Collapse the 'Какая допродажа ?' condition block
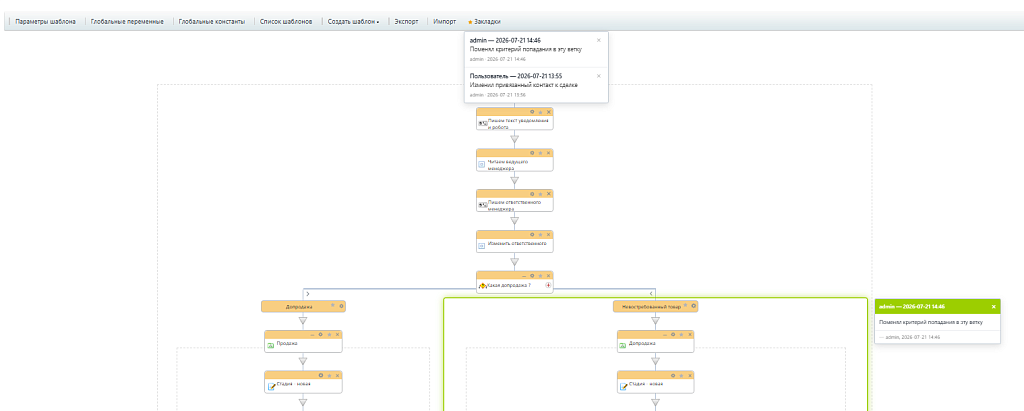 click(x=524, y=275)
